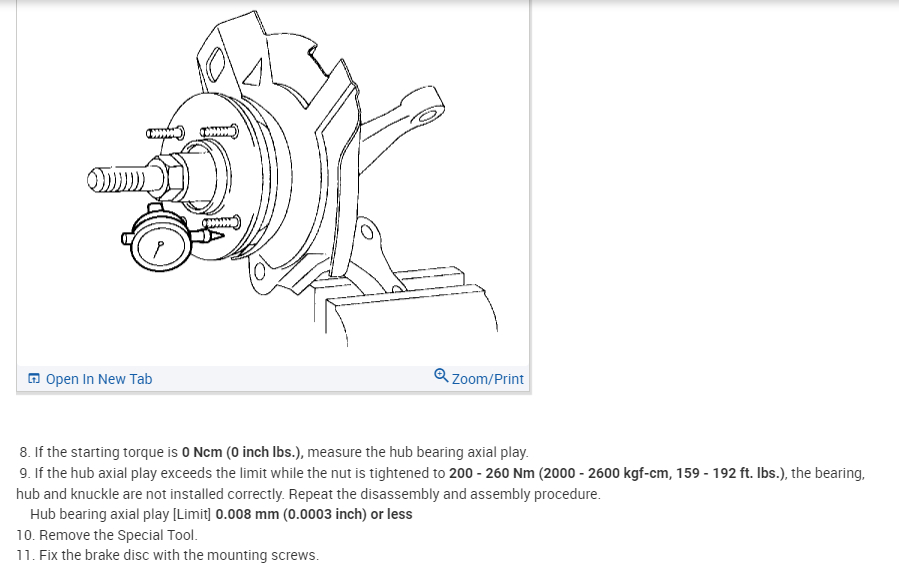This screenshot has width=899, height=569.
Task: Click step 11 "Fix the brake disc" line
Action: pyautogui.click(x=167, y=555)
